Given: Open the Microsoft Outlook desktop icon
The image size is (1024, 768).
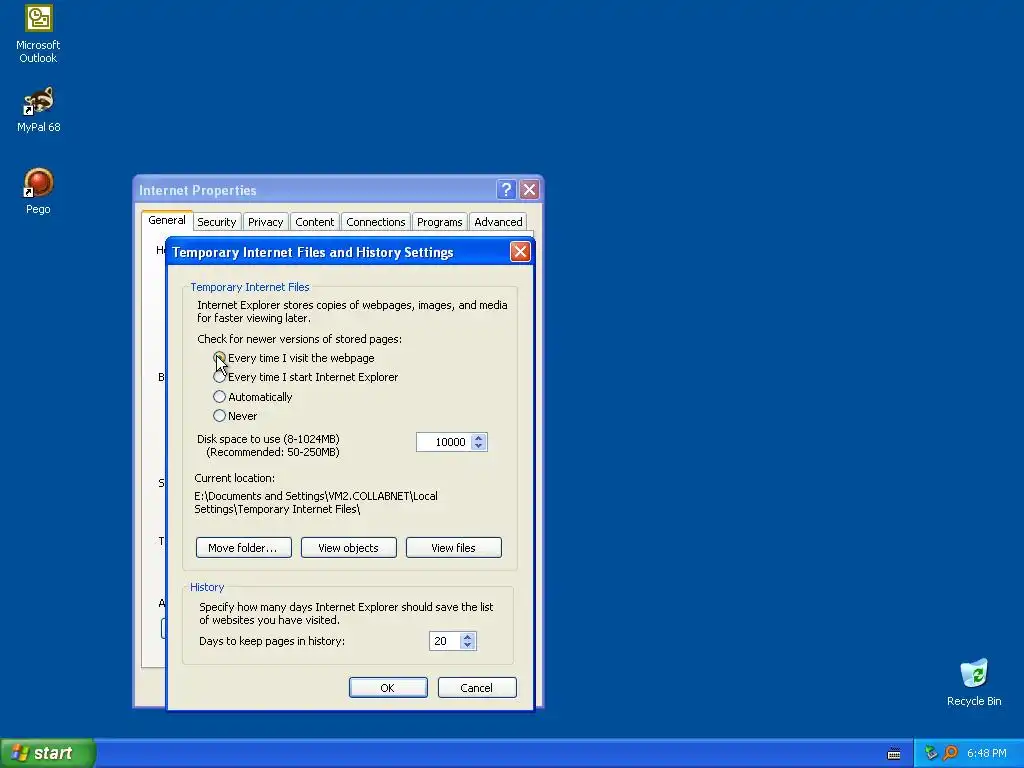Looking at the screenshot, I should 38,34.
